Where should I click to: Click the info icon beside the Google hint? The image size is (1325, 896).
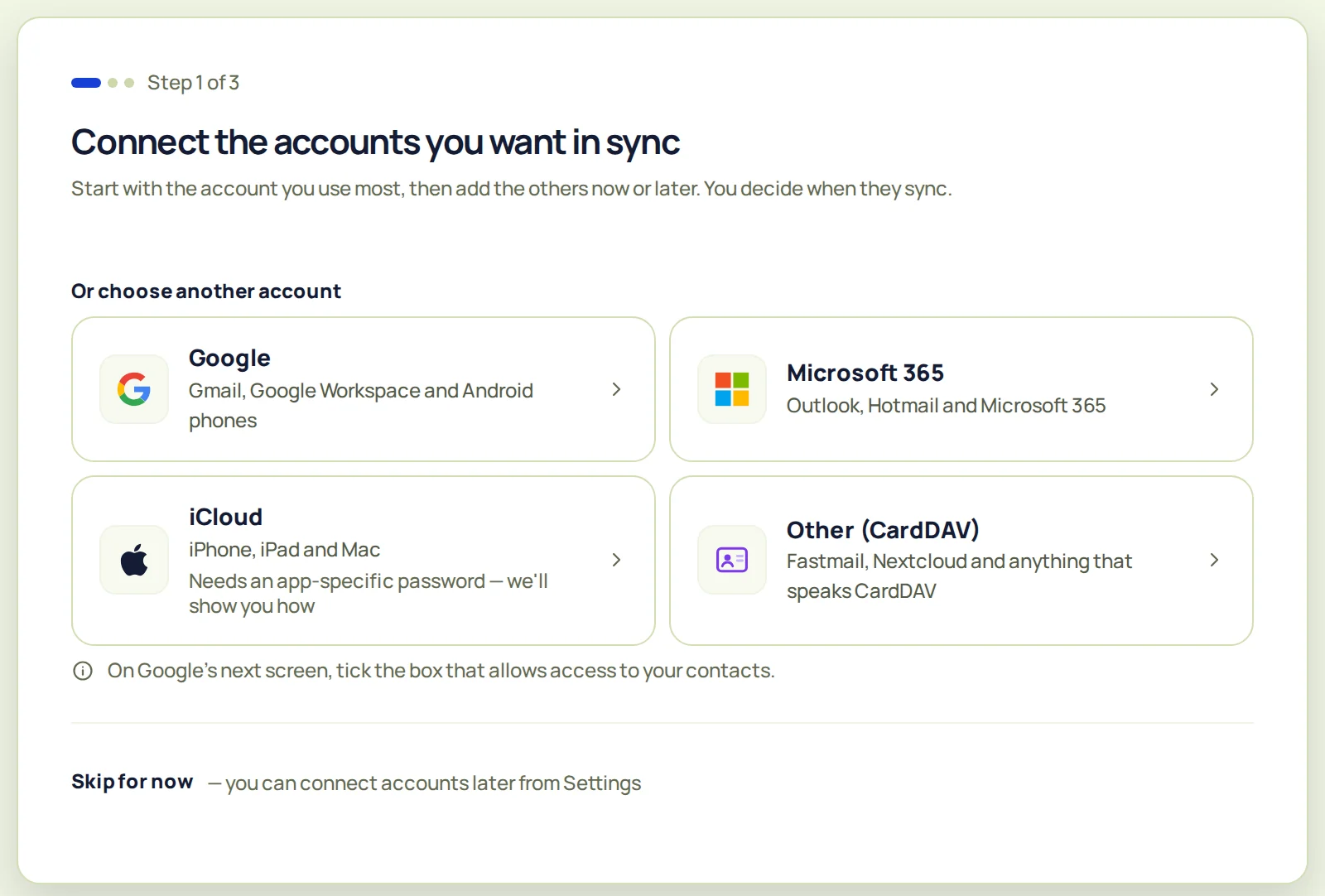83,671
